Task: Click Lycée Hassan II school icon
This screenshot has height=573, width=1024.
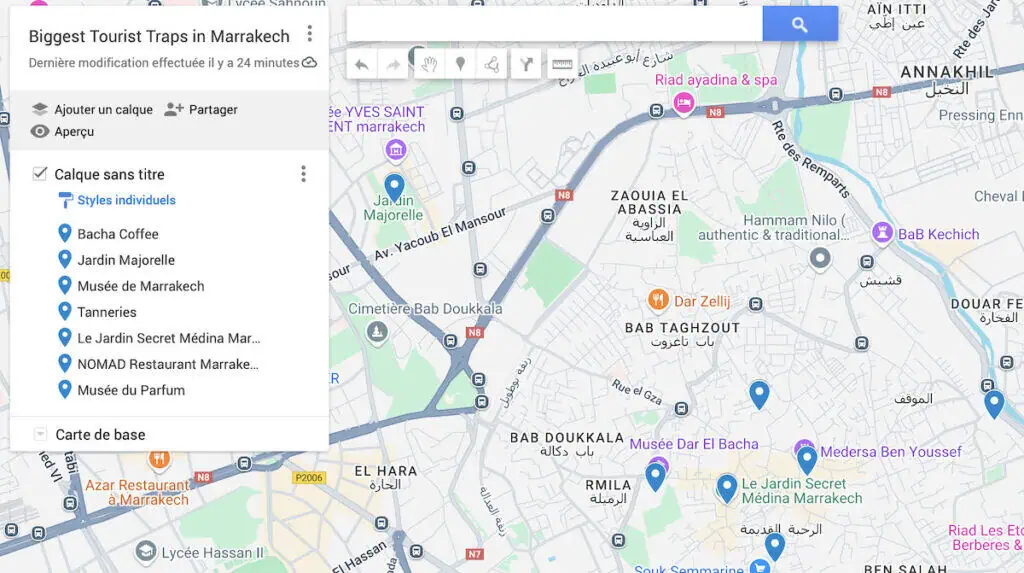Action: pyautogui.click(x=145, y=552)
